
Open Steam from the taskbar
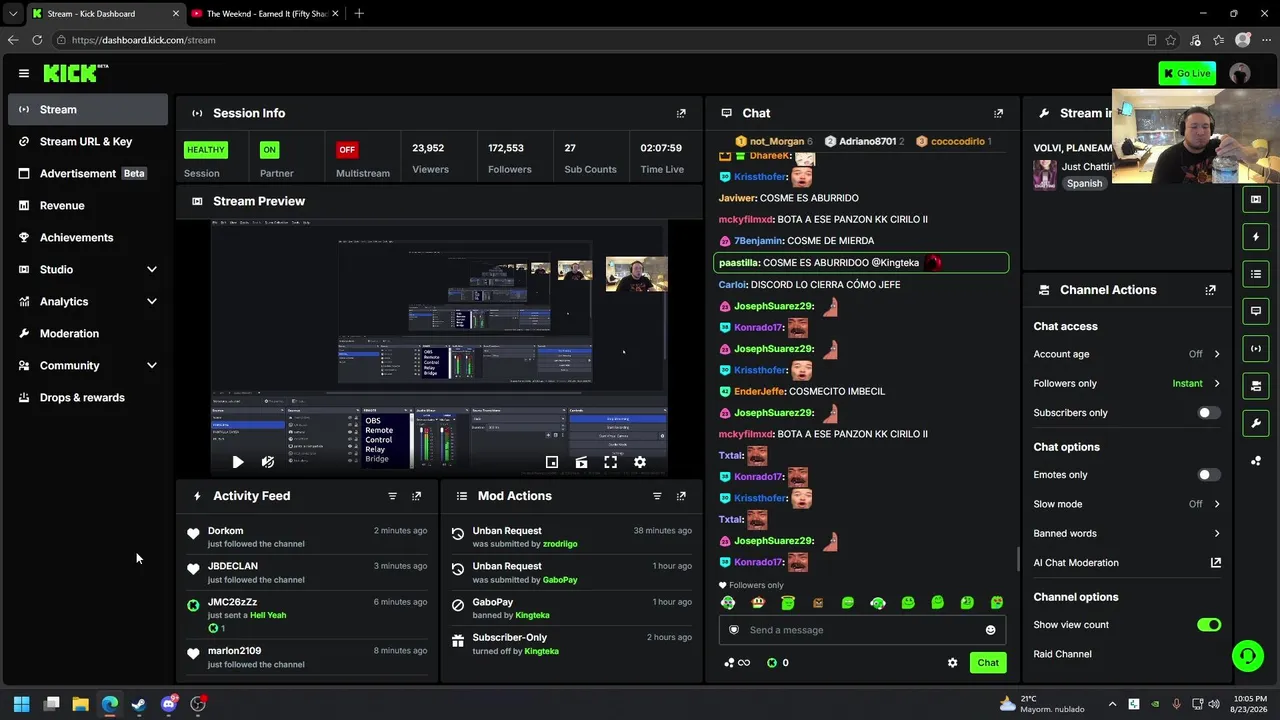click(x=138, y=704)
